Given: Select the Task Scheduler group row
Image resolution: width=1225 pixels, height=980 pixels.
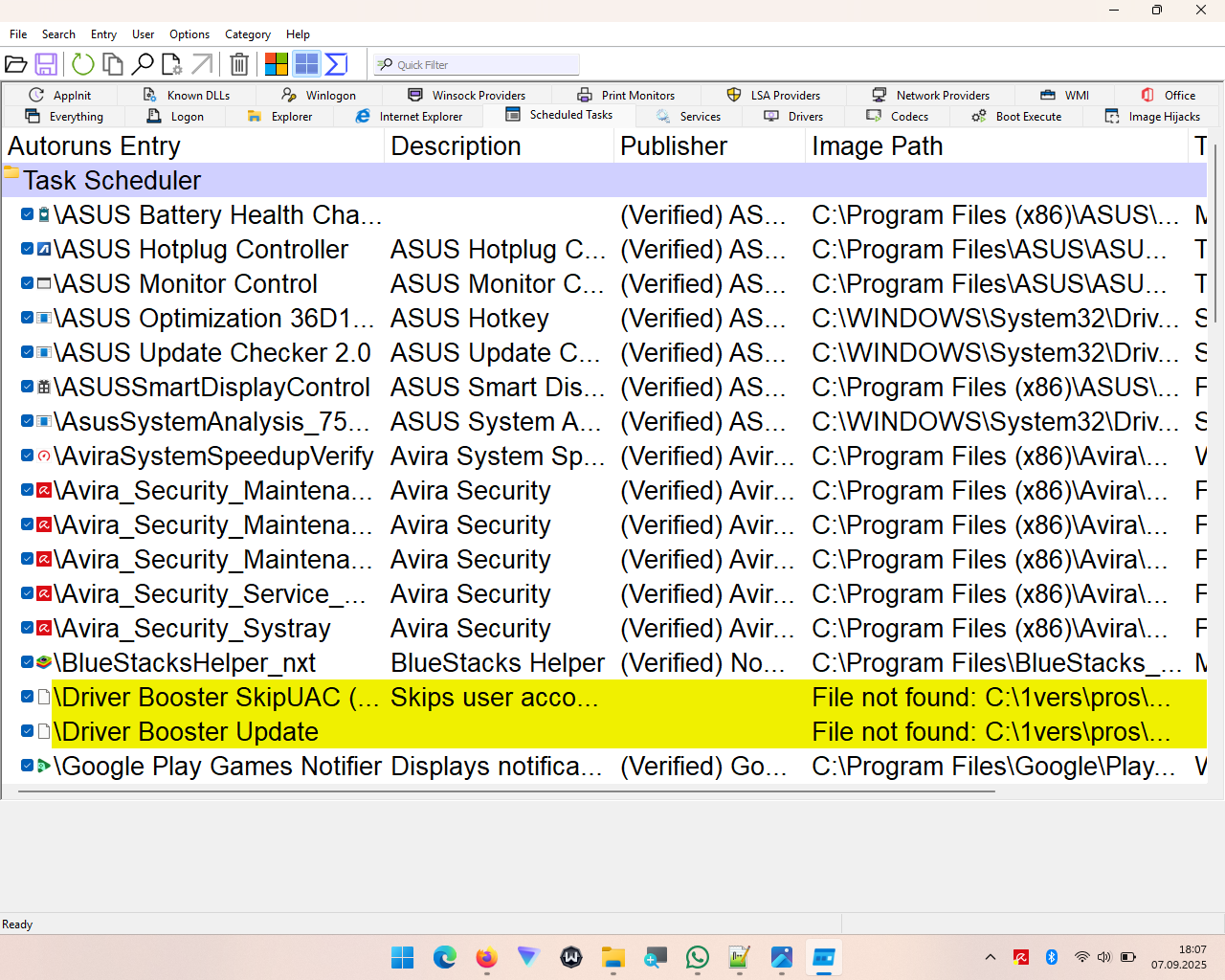Looking at the screenshot, I should [604, 180].
